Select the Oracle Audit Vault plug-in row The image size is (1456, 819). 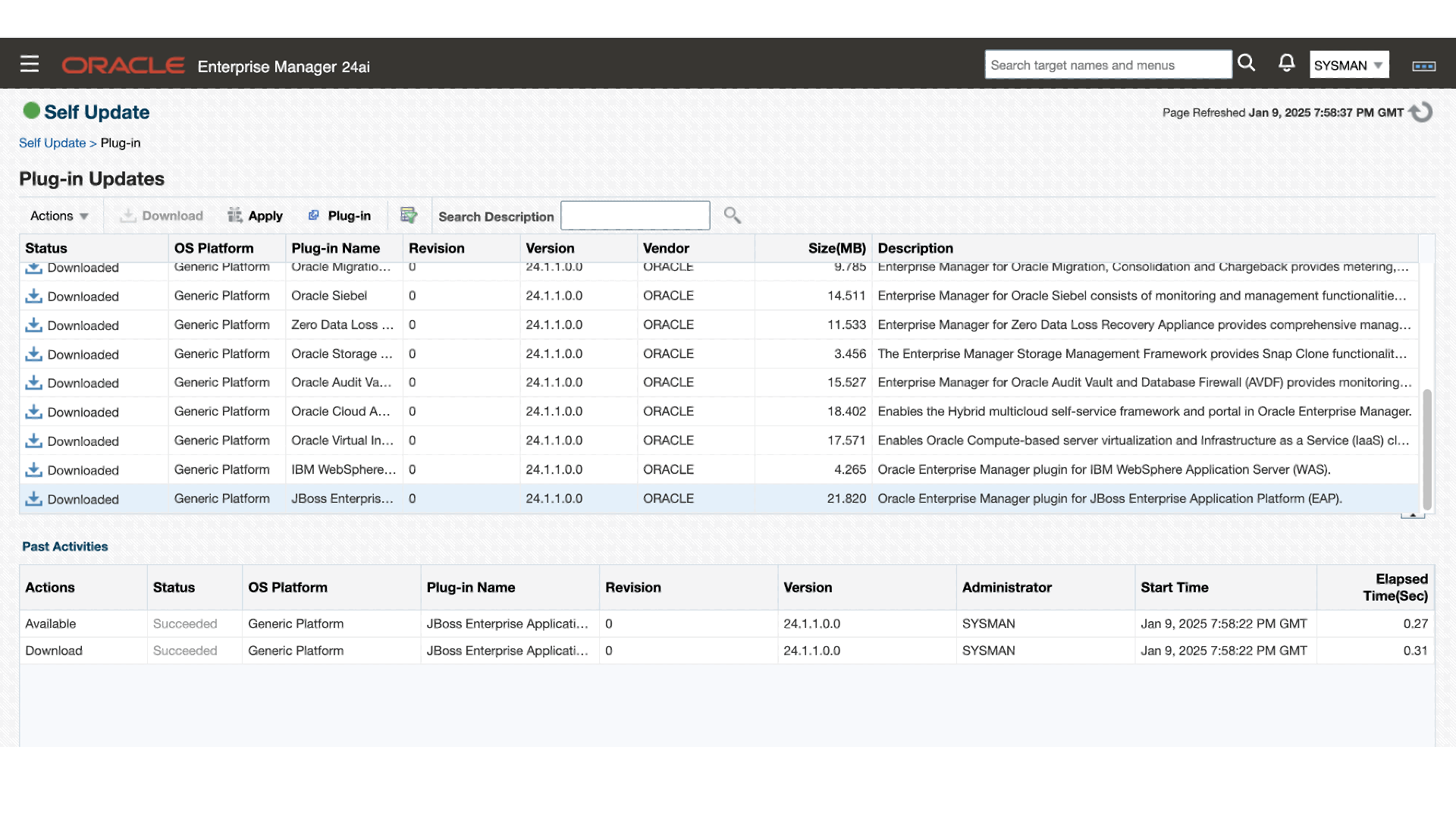coord(341,382)
